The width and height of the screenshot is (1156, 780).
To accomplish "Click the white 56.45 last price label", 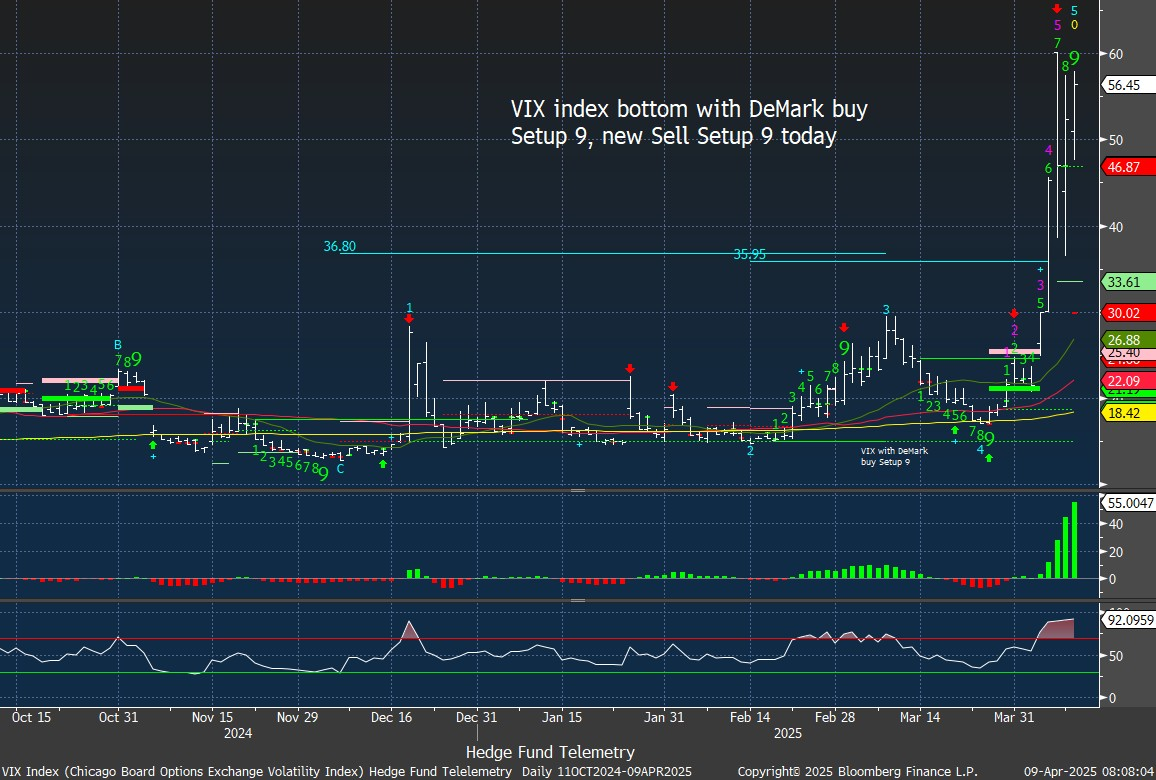I will [x=1124, y=86].
